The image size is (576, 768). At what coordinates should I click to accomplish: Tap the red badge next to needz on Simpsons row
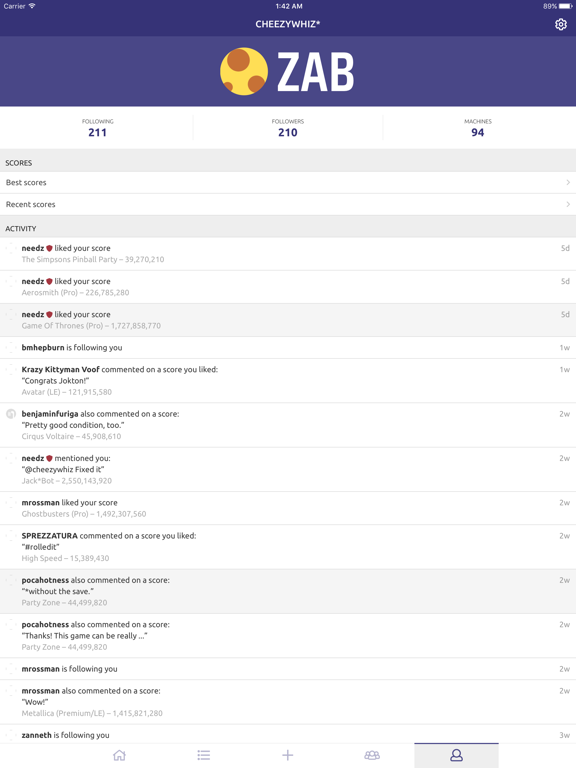pyautogui.click(x=49, y=248)
